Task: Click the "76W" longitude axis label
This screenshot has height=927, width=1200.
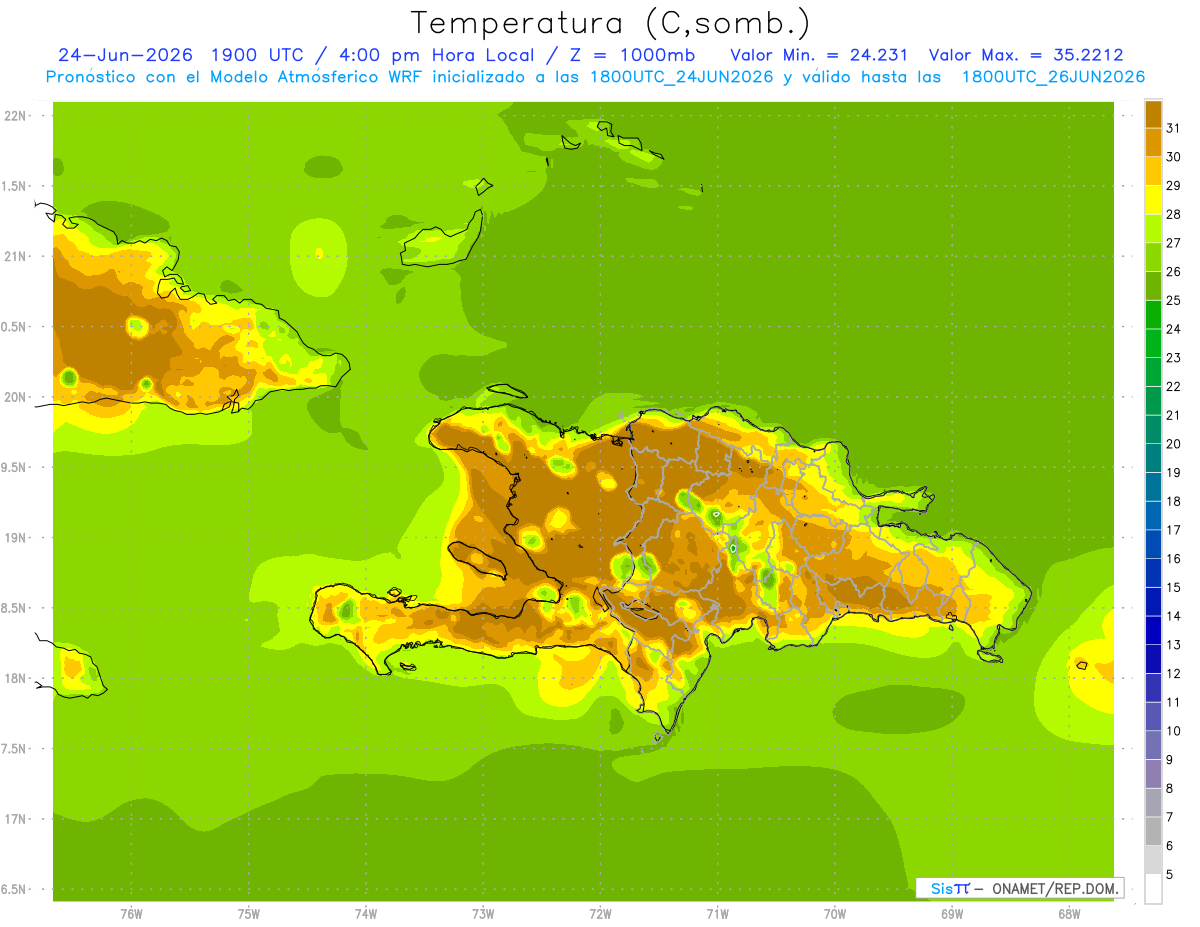Action: pyautogui.click(x=131, y=914)
